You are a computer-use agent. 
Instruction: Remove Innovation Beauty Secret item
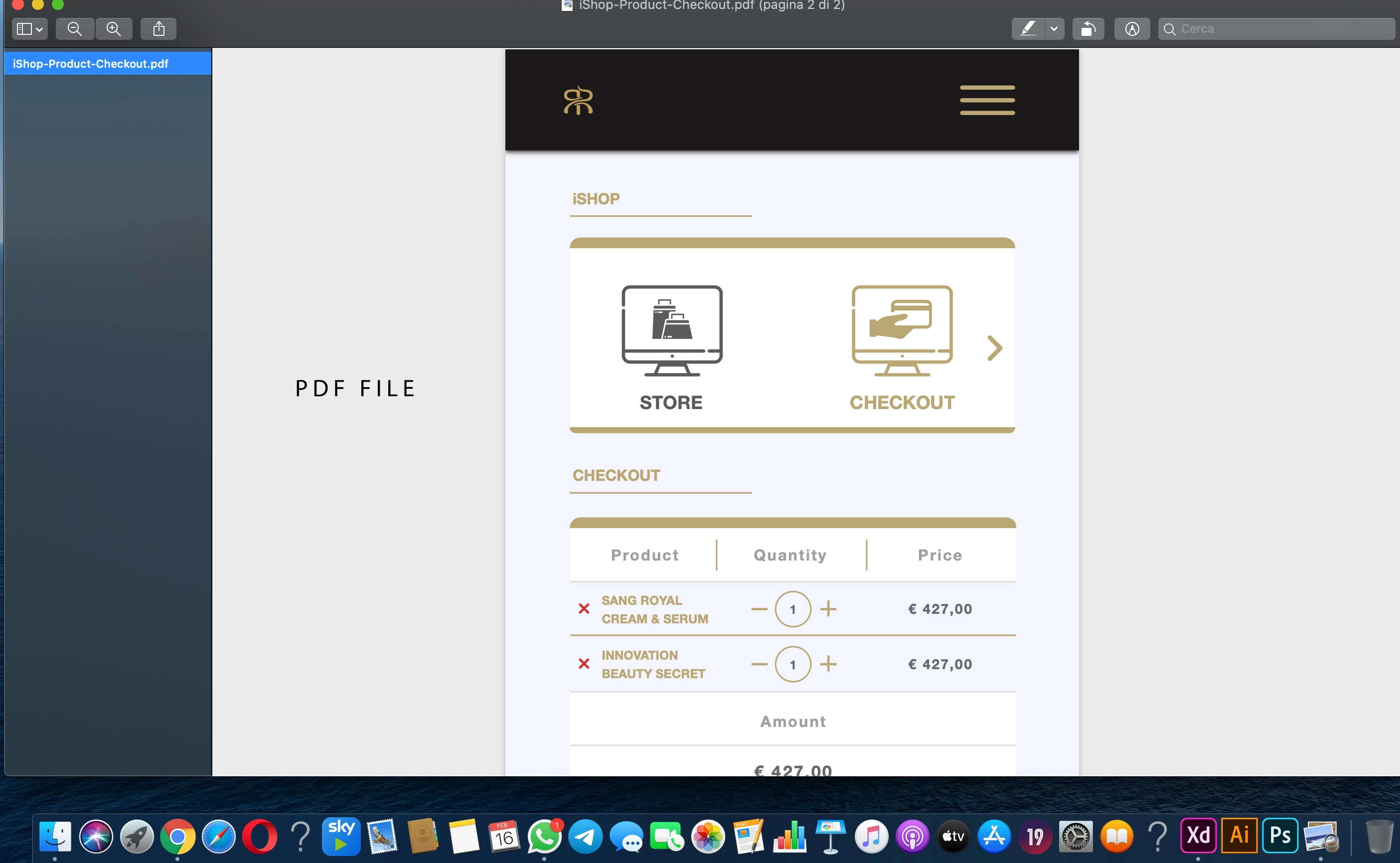click(x=583, y=664)
